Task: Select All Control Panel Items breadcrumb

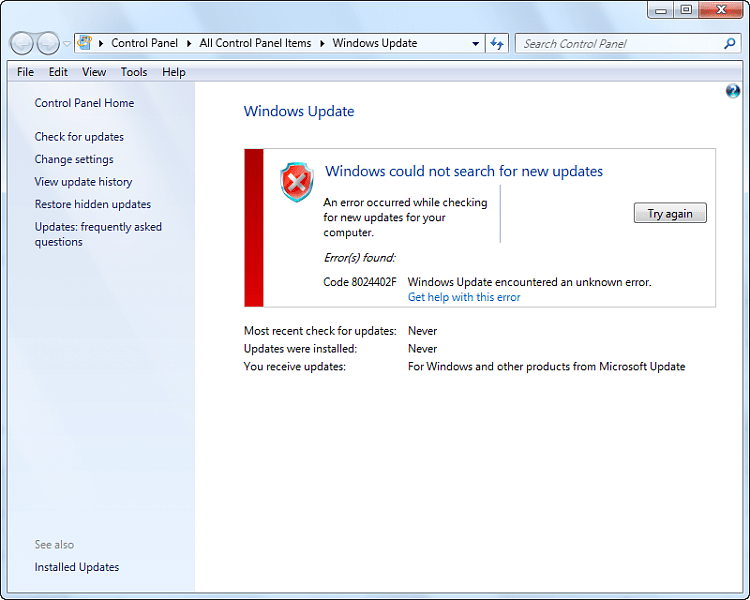Action: click(255, 44)
